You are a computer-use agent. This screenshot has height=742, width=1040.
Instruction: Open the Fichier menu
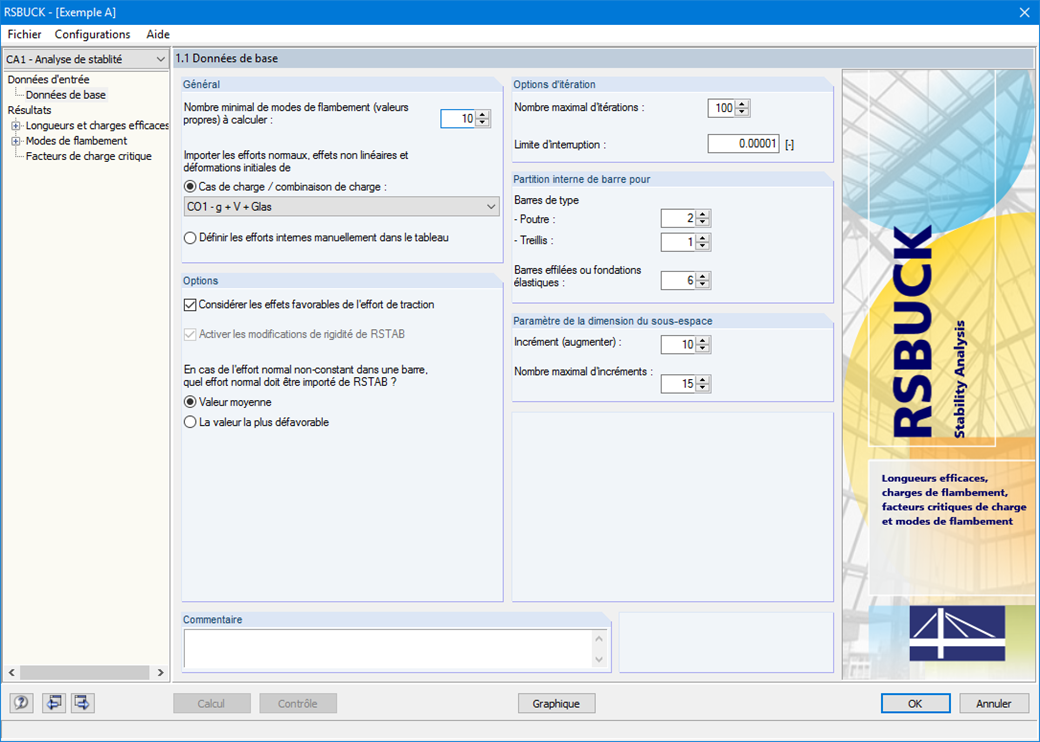point(25,34)
